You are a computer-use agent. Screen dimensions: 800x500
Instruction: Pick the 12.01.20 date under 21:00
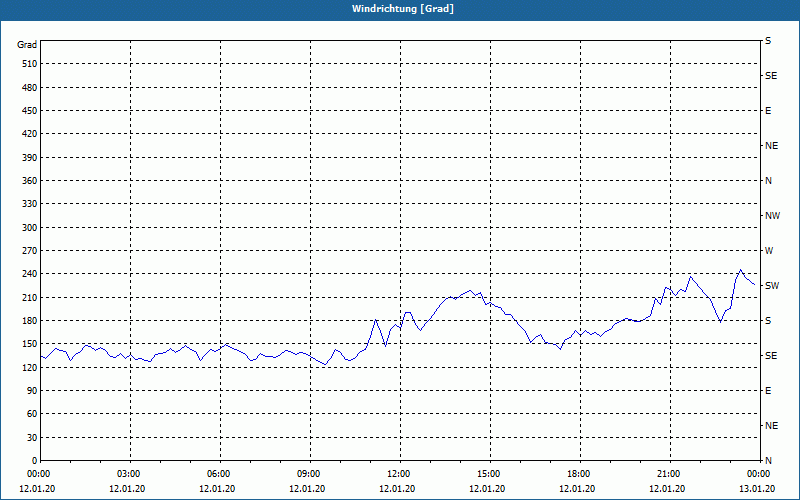coord(667,489)
